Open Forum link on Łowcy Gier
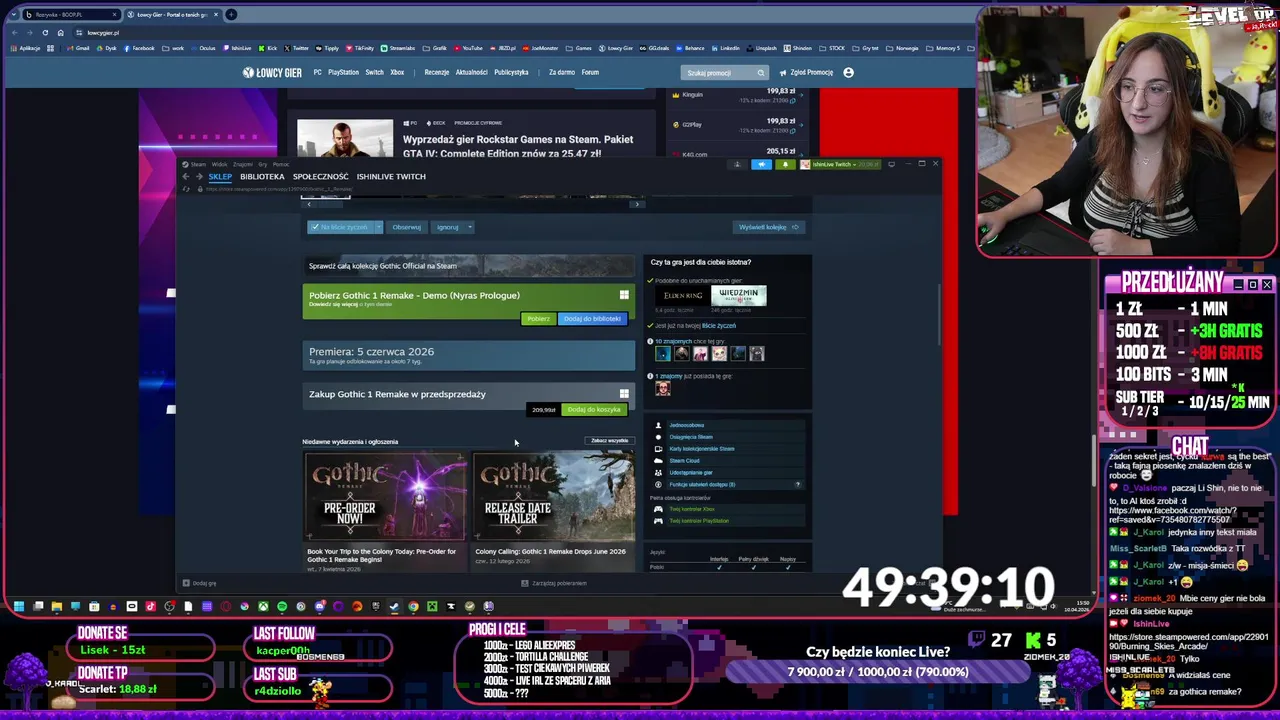Screen dimensions: 1280x720 tap(590, 72)
